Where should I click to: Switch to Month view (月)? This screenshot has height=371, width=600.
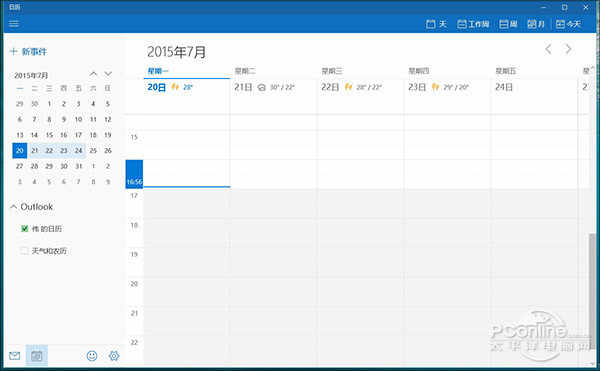click(x=536, y=24)
